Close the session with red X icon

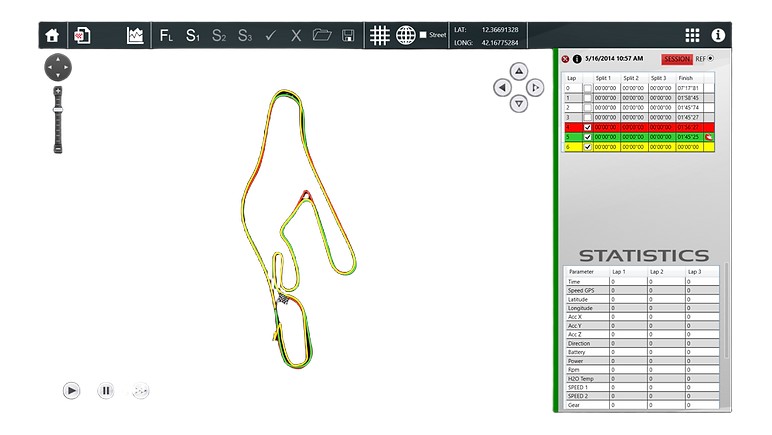(x=565, y=59)
